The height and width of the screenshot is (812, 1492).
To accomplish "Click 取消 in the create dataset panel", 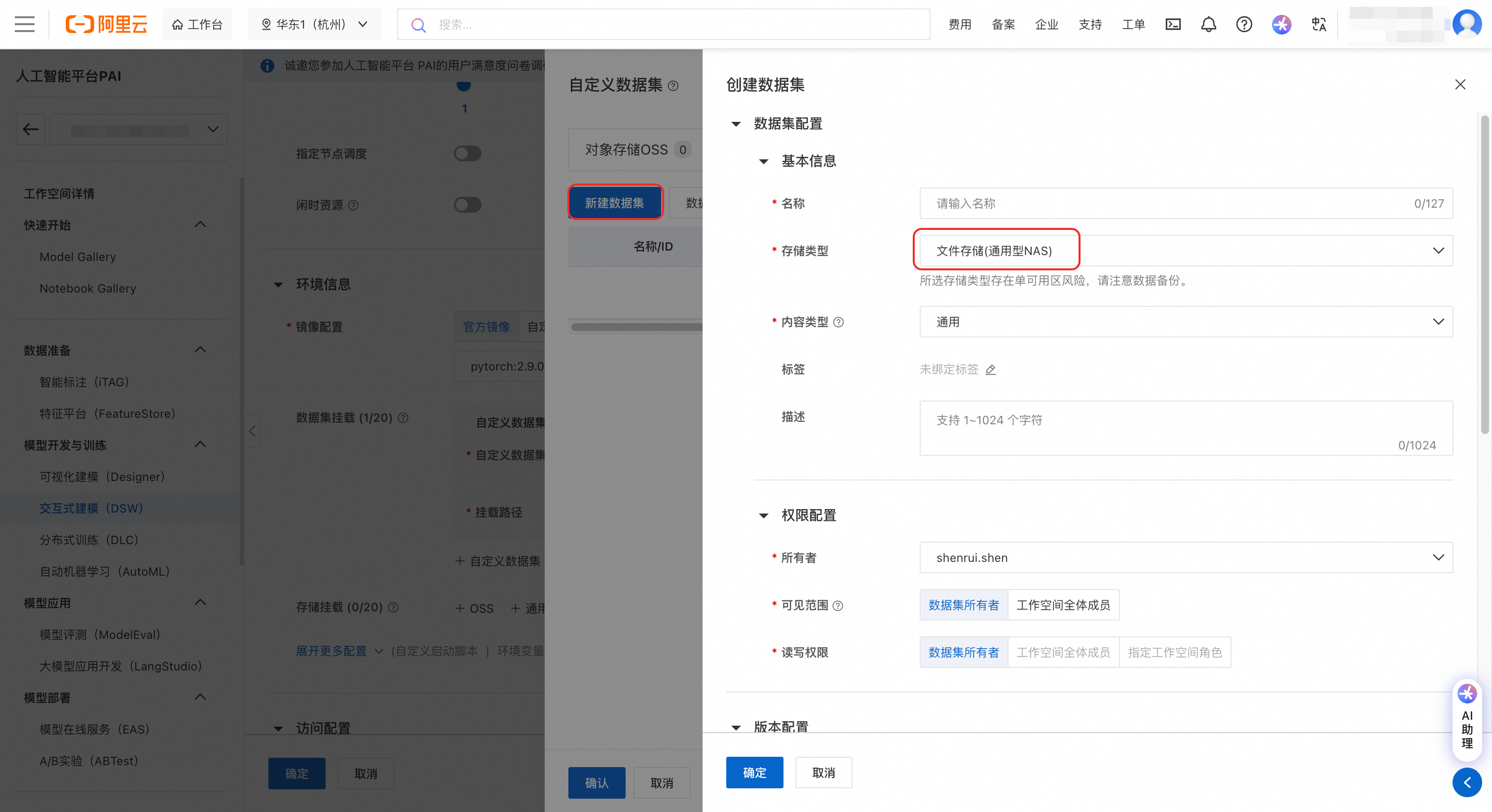I will coord(823,772).
